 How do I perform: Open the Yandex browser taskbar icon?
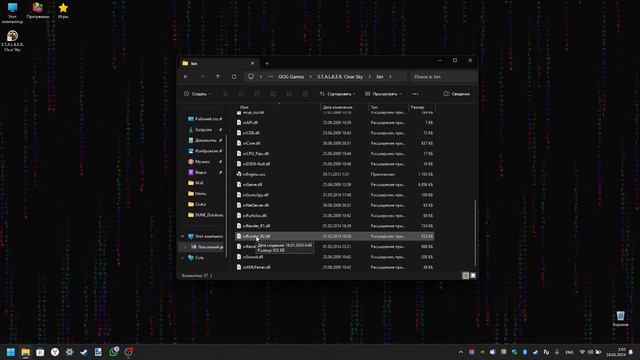55,352
